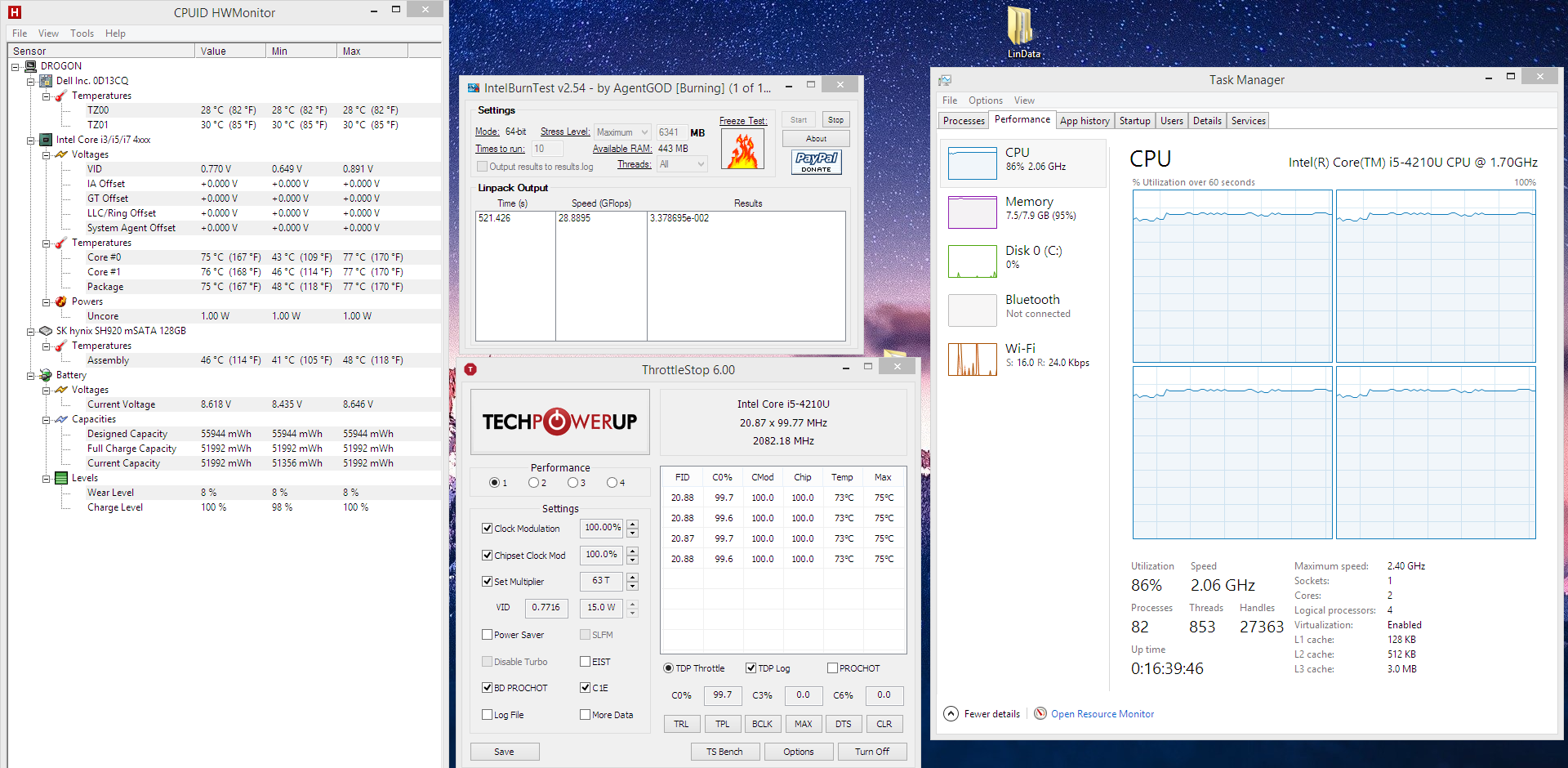Click the Options button in ThrottleStop
Image resolution: width=1568 pixels, height=768 pixels.
point(799,752)
